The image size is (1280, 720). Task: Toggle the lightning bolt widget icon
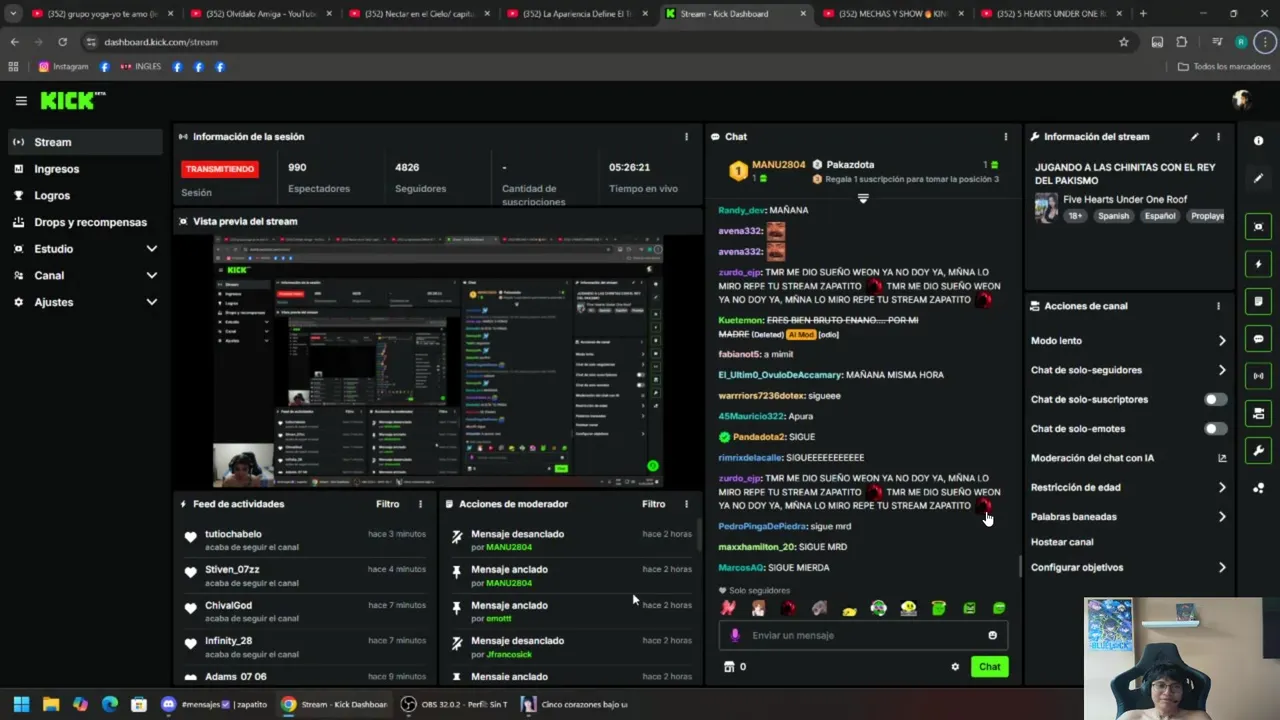click(x=1258, y=264)
